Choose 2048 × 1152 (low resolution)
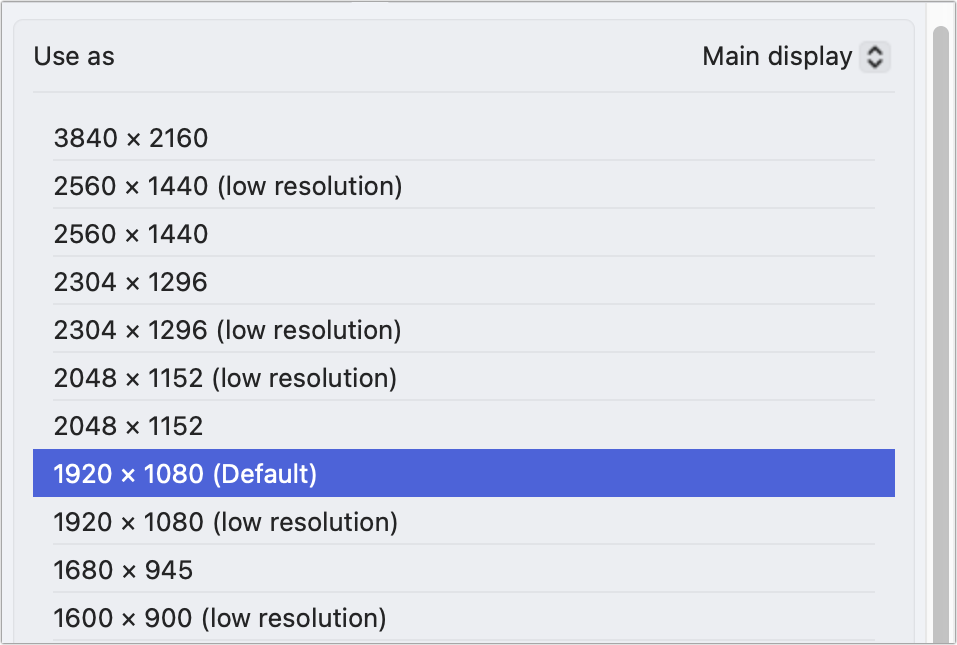This screenshot has height=645, width=957. click(225, 378)
